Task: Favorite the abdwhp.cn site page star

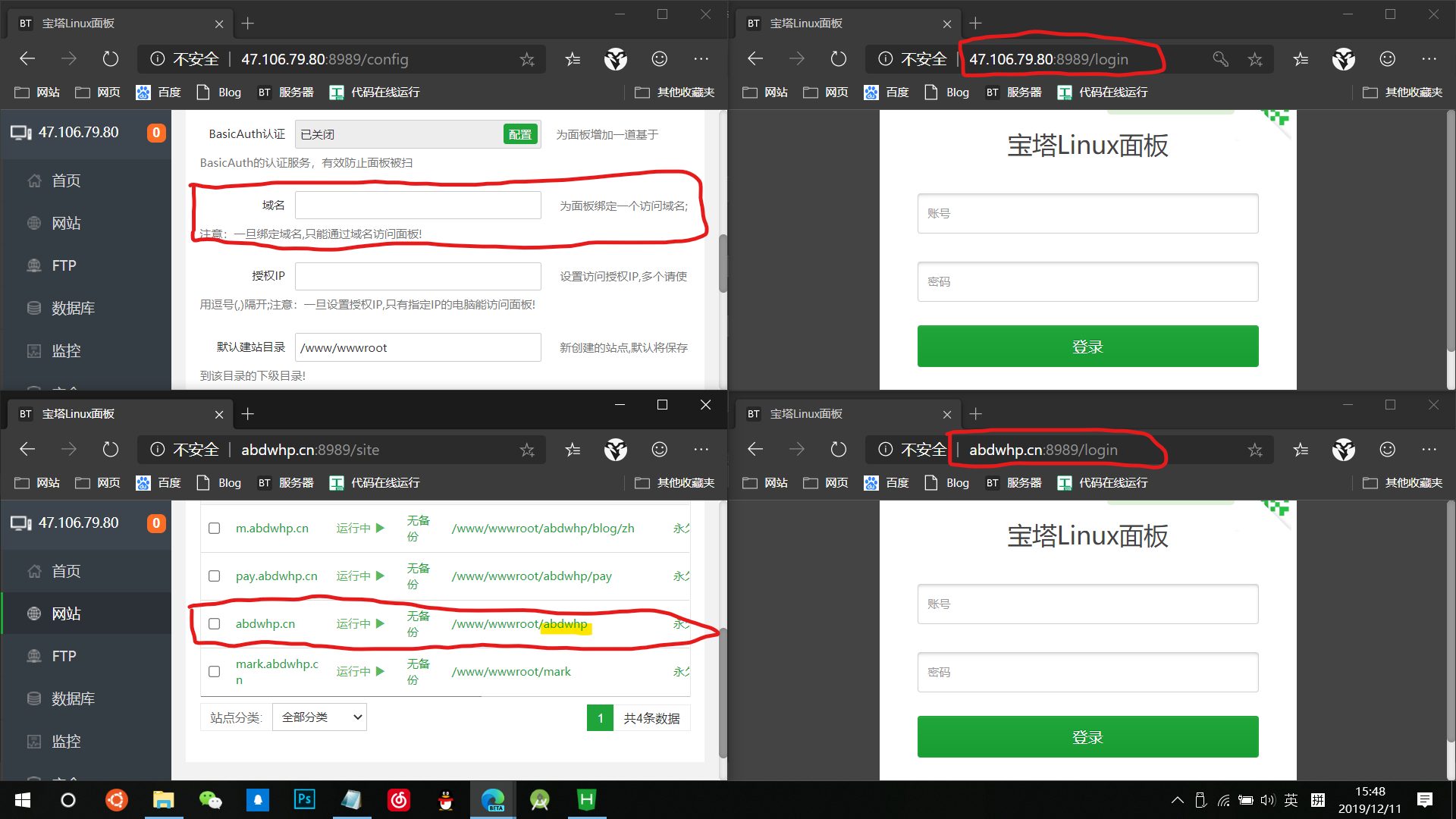Action: (527, 450)
